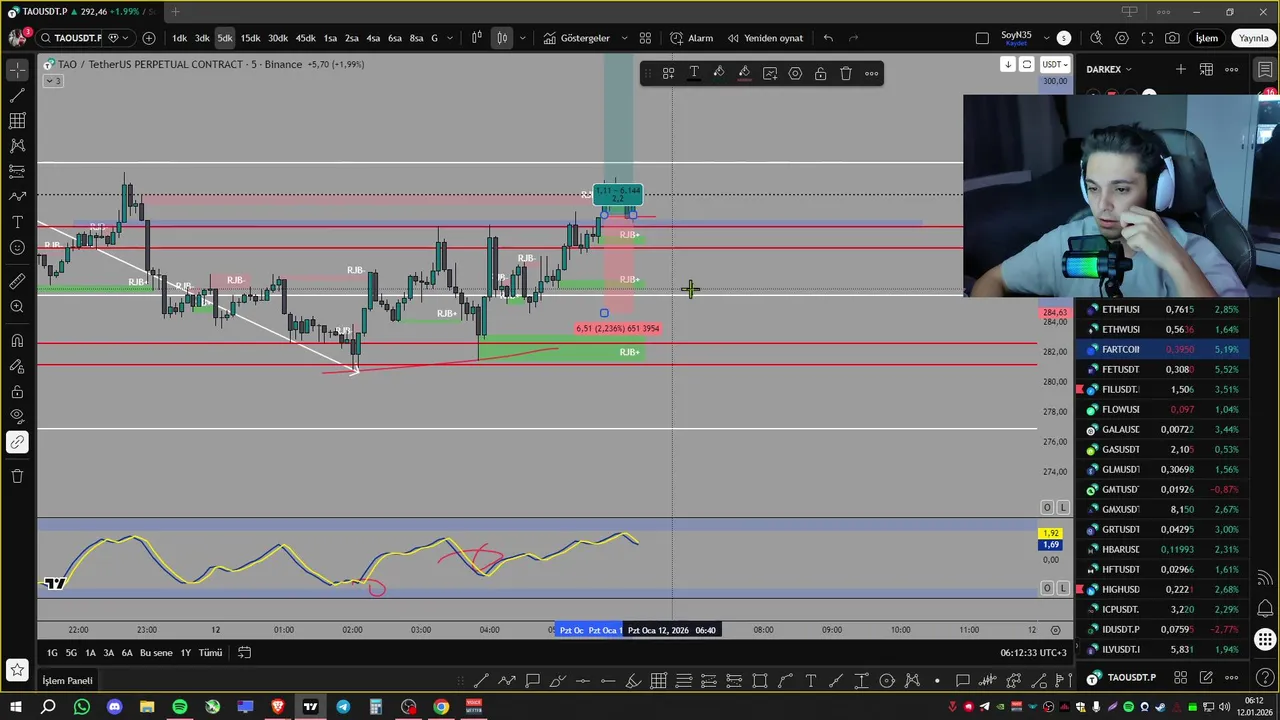Open text color T on floating toolbar
Screen dimensions: 1280x720
tap(693, 73)
